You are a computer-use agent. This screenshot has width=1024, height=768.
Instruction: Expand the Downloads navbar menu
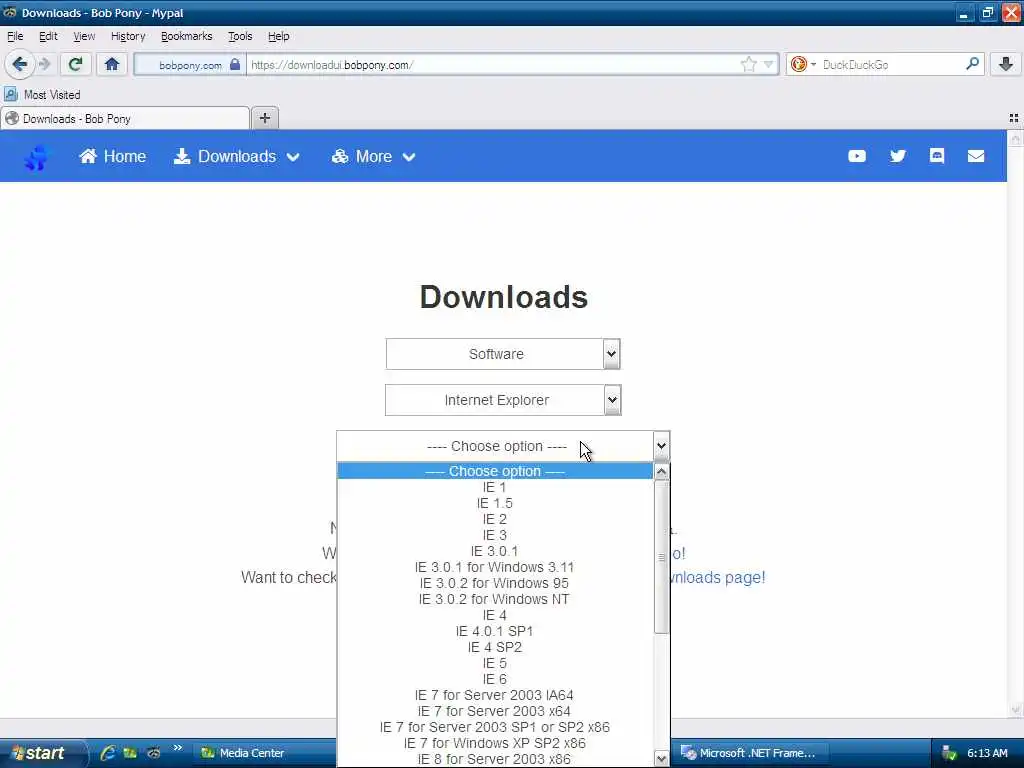[x=236, y=157]
